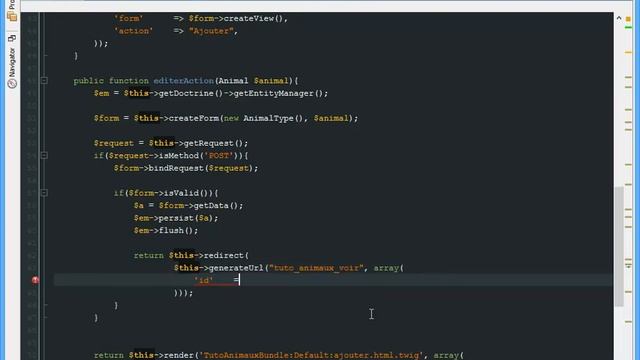Viewport: 640px width, 360px height.
Task: Click on the '$a = $form' assignment
Action: click(x=160, y=205)
